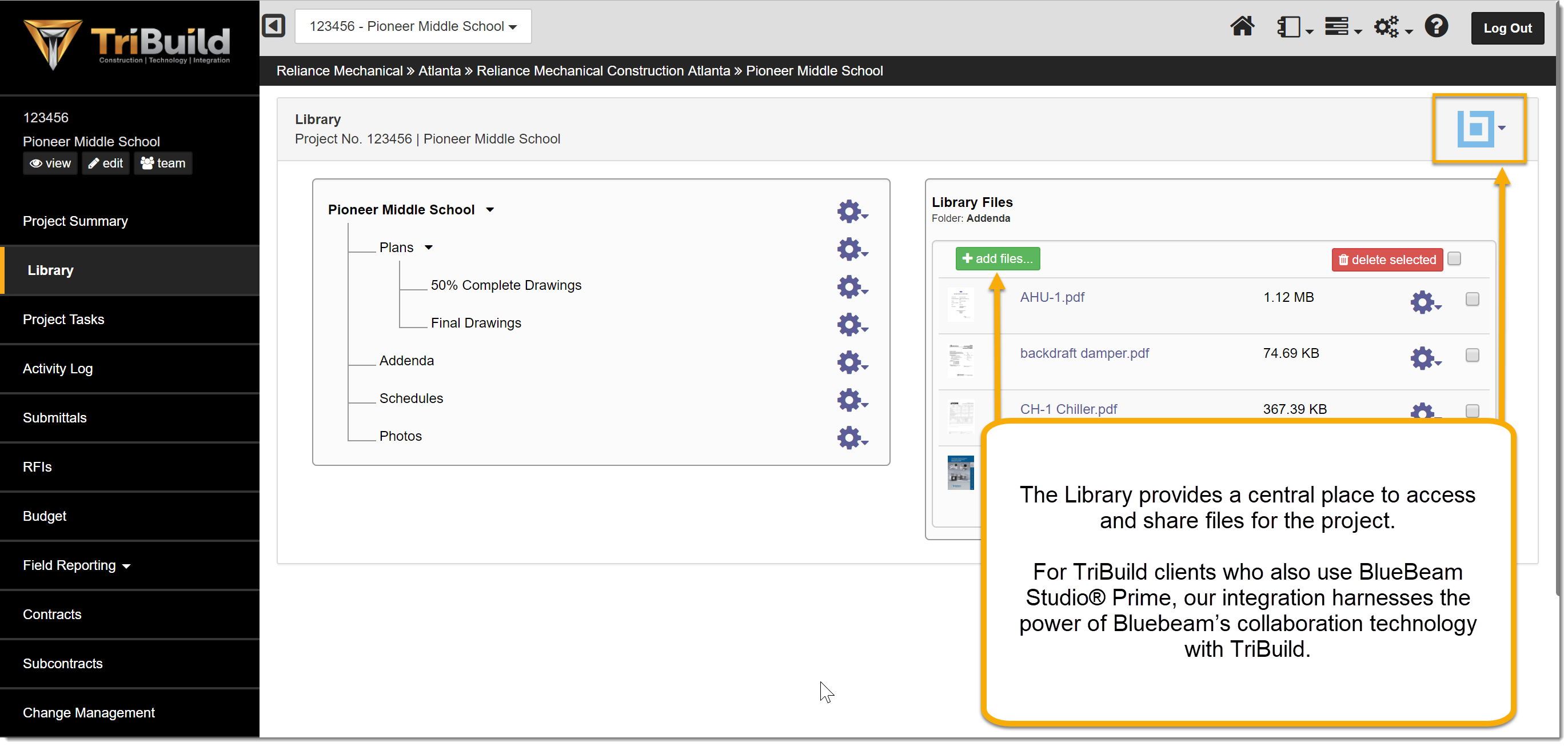Open gear menu for Addenda folder
This screenshot has height=746, width=1568.
[x=851, y=361]
